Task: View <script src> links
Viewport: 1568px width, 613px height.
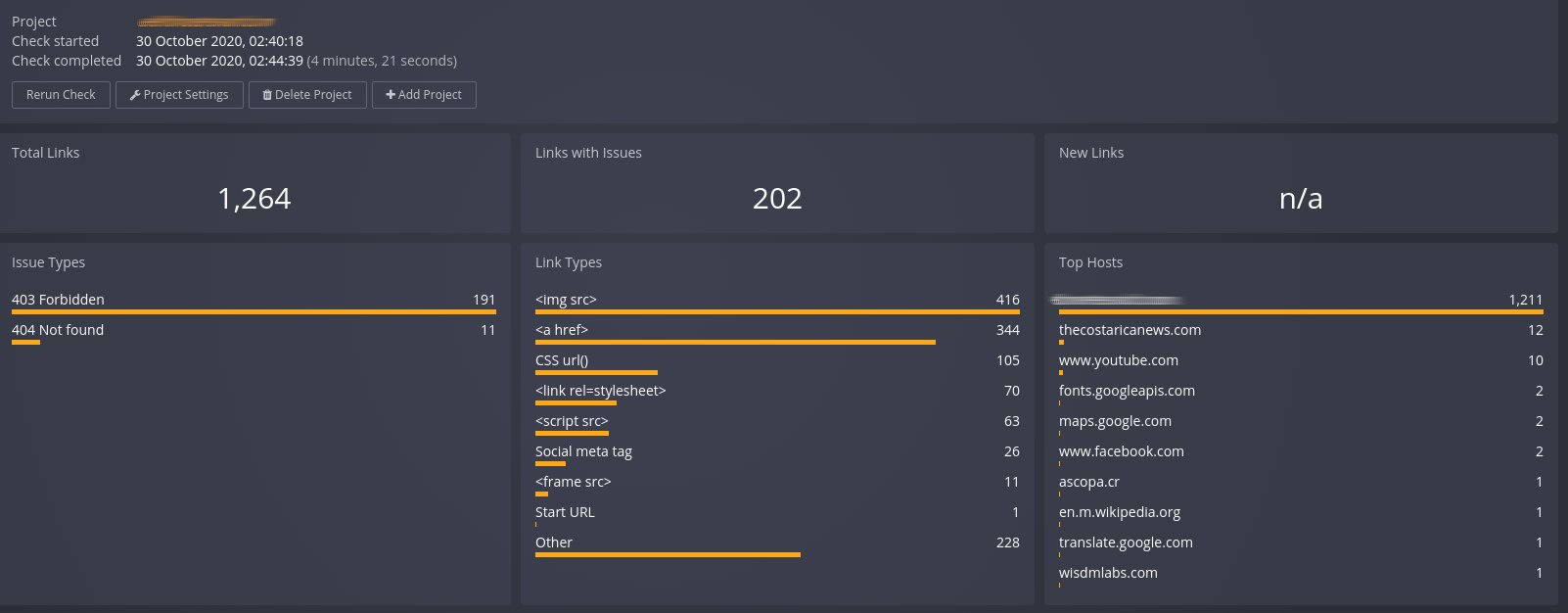Action: tap(572, 421)
